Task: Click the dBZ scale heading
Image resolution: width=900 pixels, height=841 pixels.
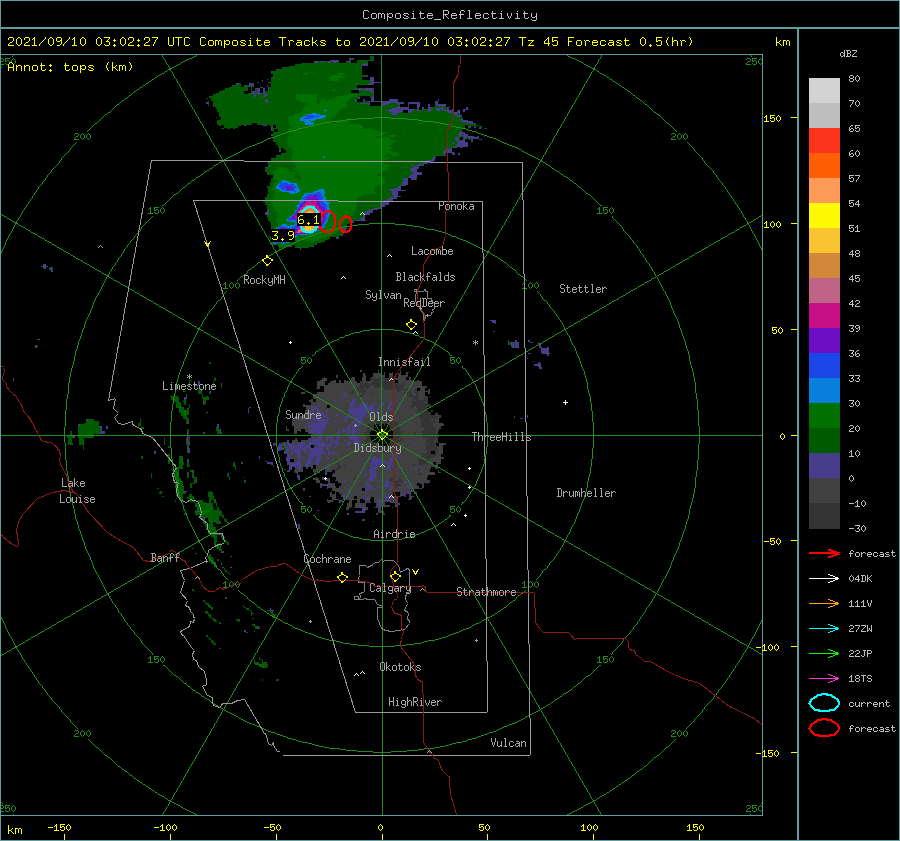Action: point(848,53)
